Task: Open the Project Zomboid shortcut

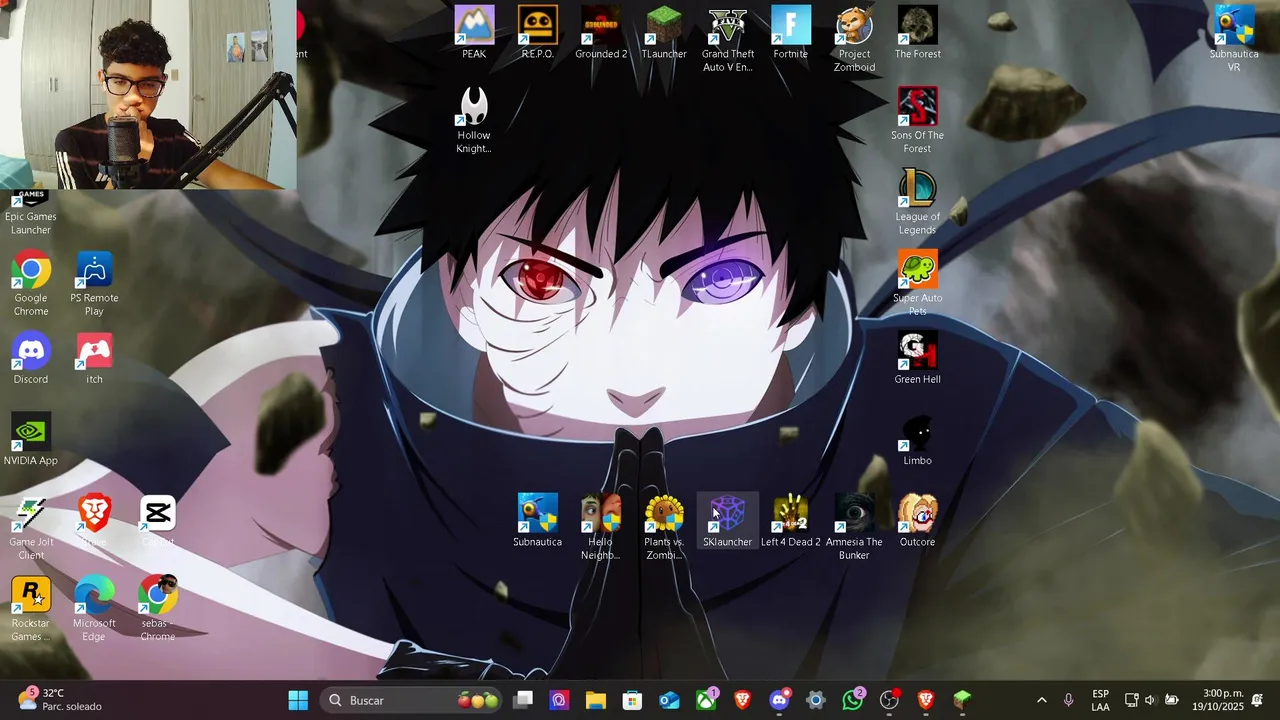Action: coord(854,39)
